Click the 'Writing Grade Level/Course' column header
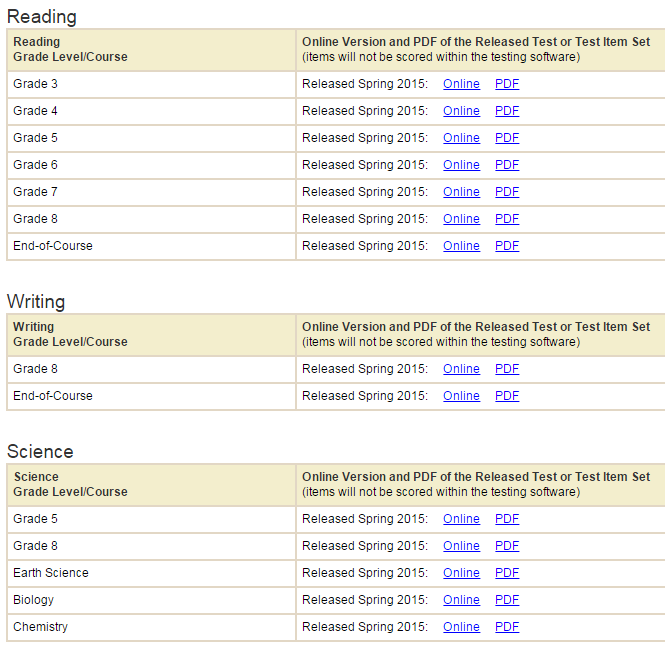The height and width of the screenshot is (661, 665). (x=151, y=335)
